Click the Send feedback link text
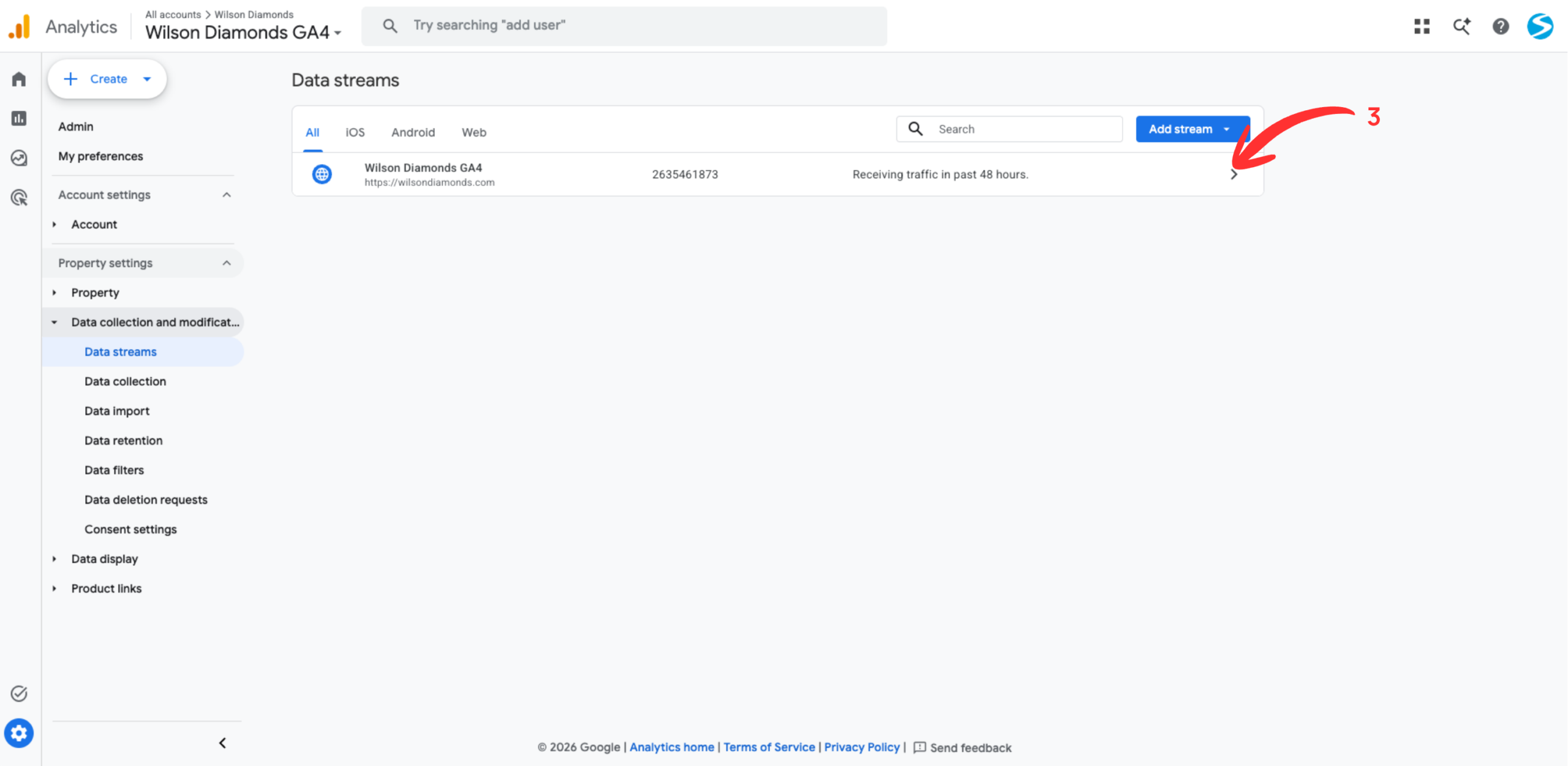Viewport: 1568px width, 766px height. (971, 748)
